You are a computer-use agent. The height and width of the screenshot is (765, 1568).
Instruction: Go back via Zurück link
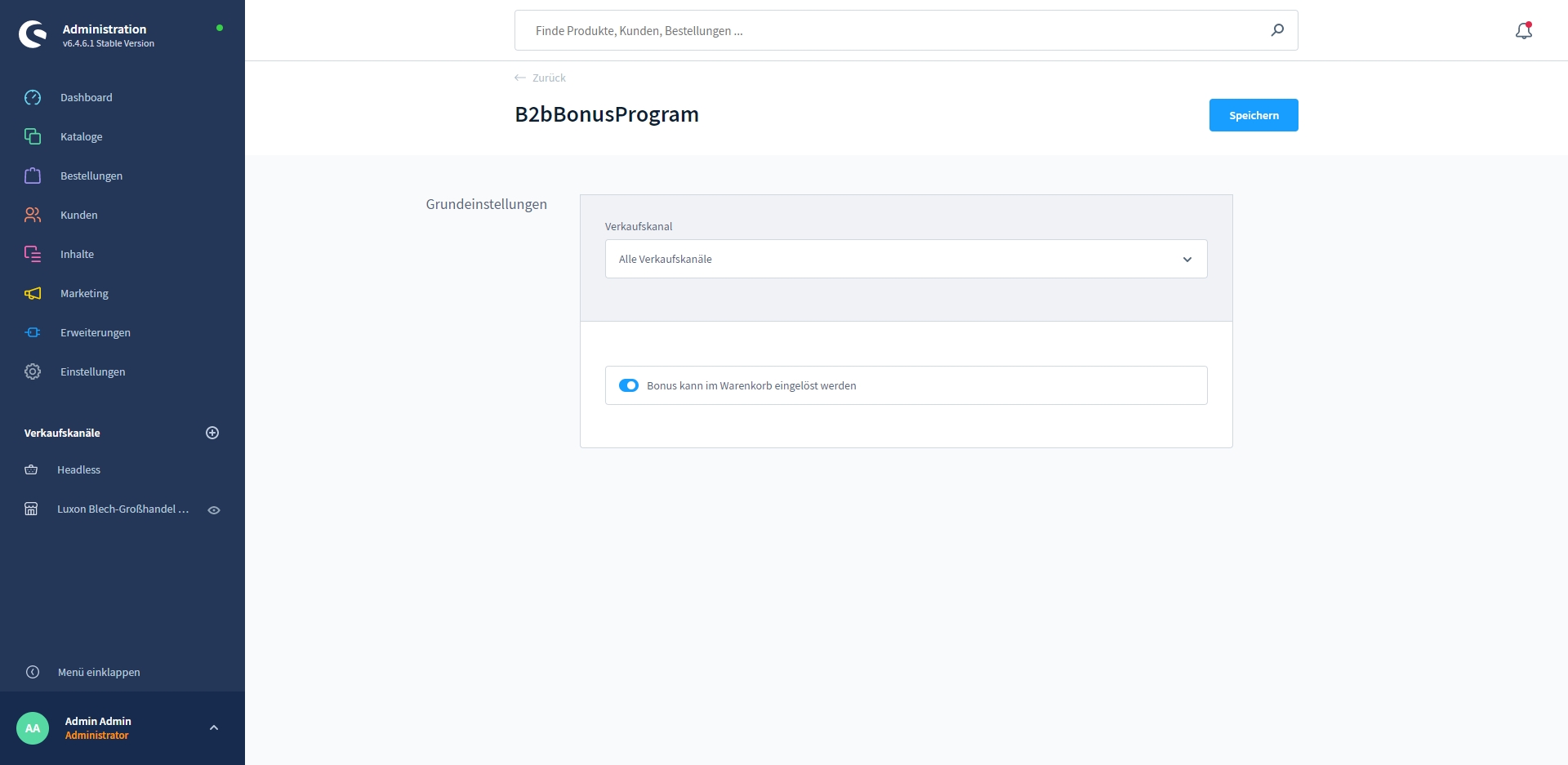541,78
